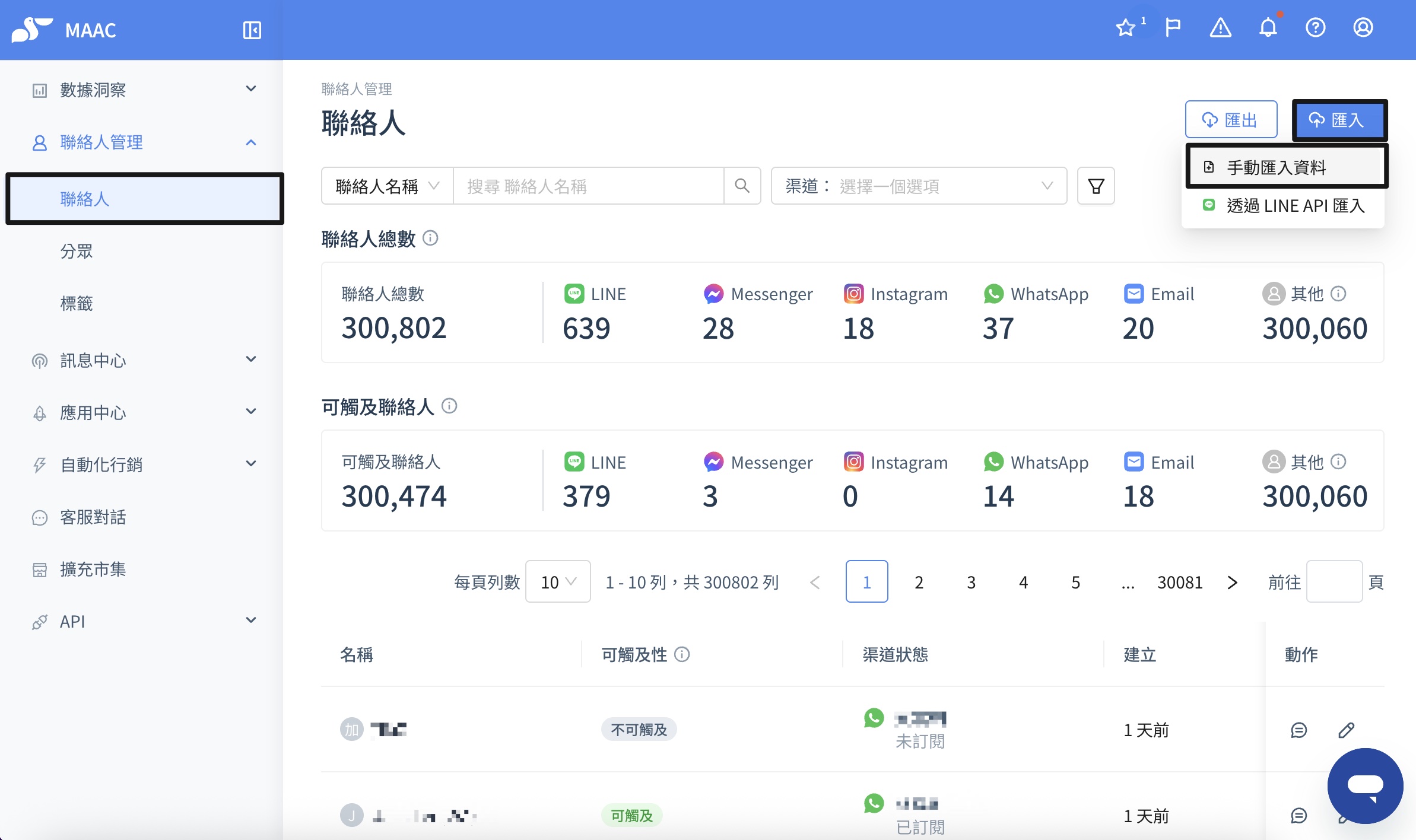Go to page 2 of contacts
This screenshot has height=840, width=1416.
pos(919,581)
